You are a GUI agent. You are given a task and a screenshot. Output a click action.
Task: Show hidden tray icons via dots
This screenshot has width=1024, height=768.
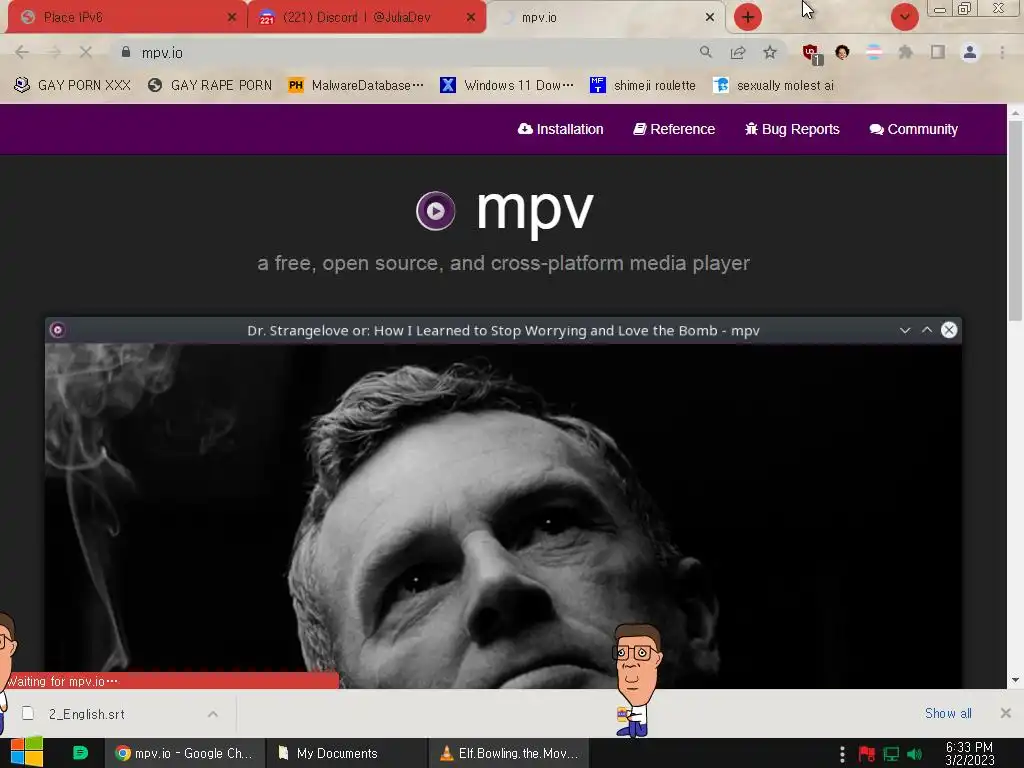(x=842, y=754)
